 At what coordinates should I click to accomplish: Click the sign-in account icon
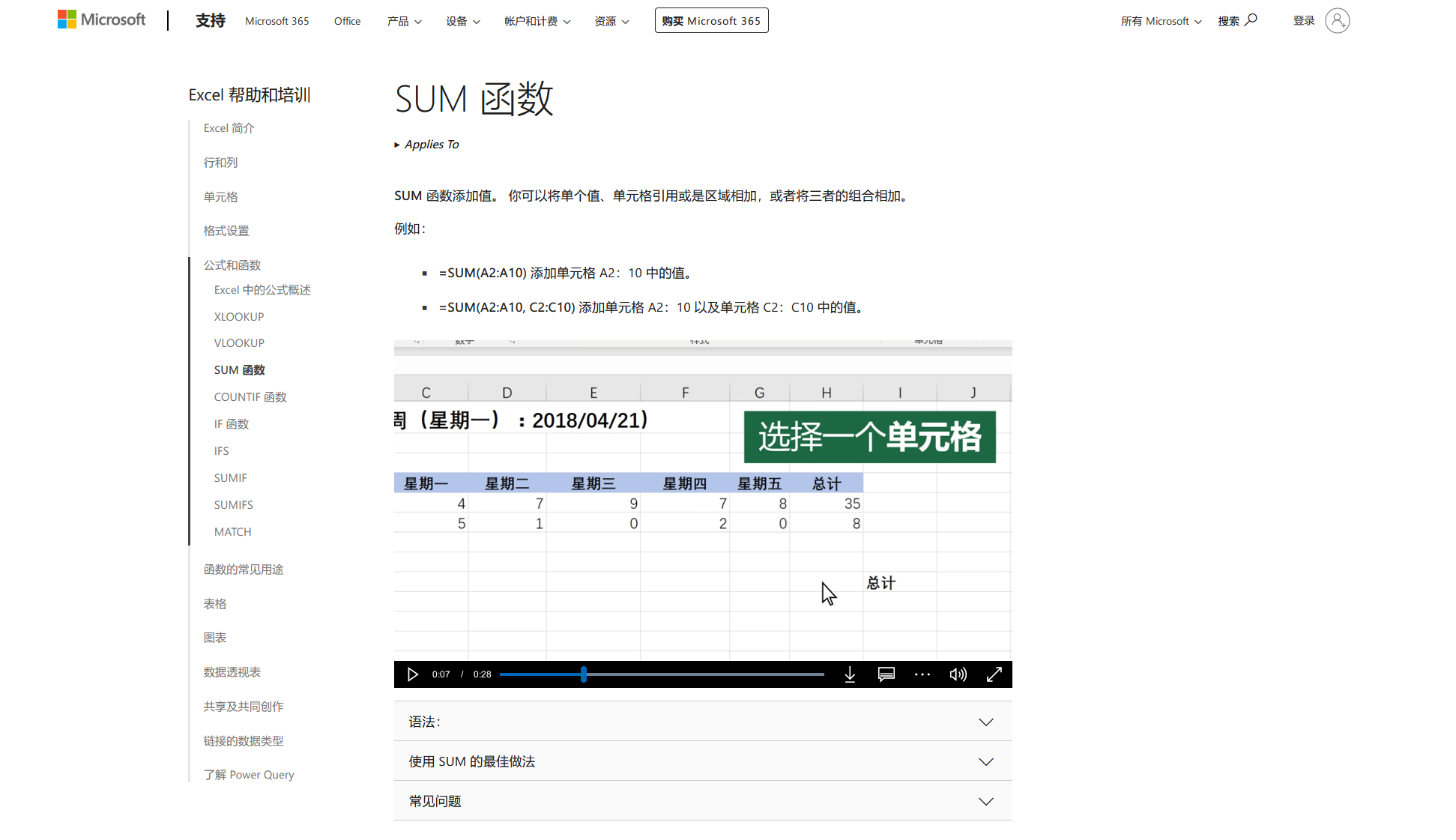point(1338,20)
